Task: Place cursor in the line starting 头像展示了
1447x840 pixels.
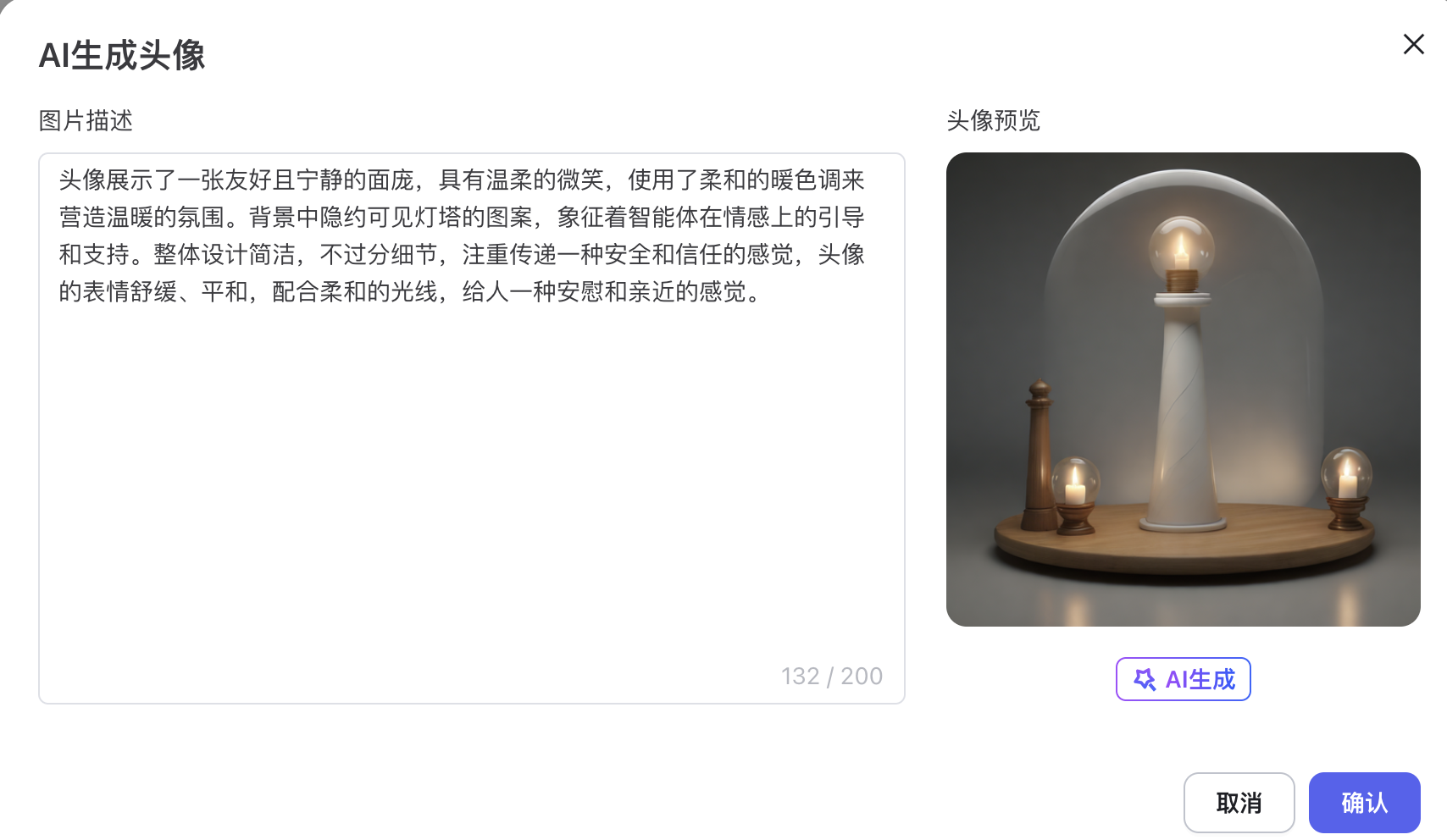Action: [x=462, y=180]
